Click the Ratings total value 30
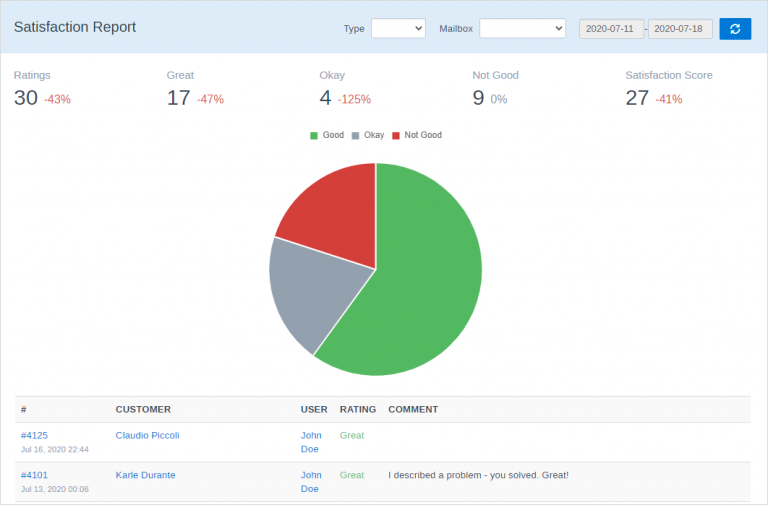The image size is (768, 505). [26, 98]
